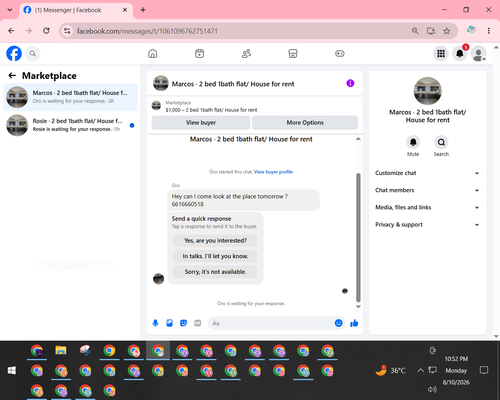500x400 pixels.
Task: Open the Facebook menu grid icon
Action: point(441,53)
